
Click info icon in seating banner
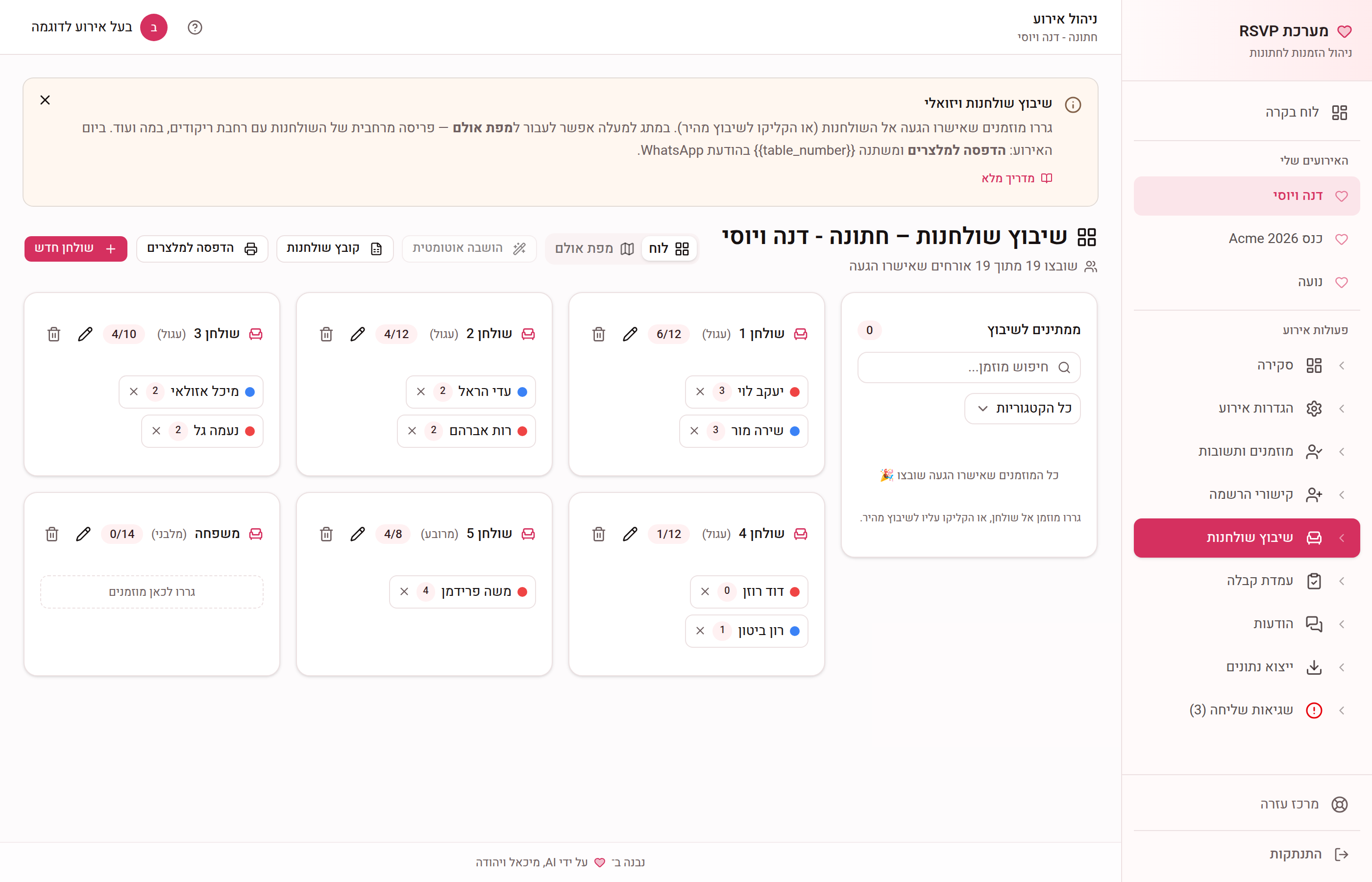click(x=1073, y=105)
